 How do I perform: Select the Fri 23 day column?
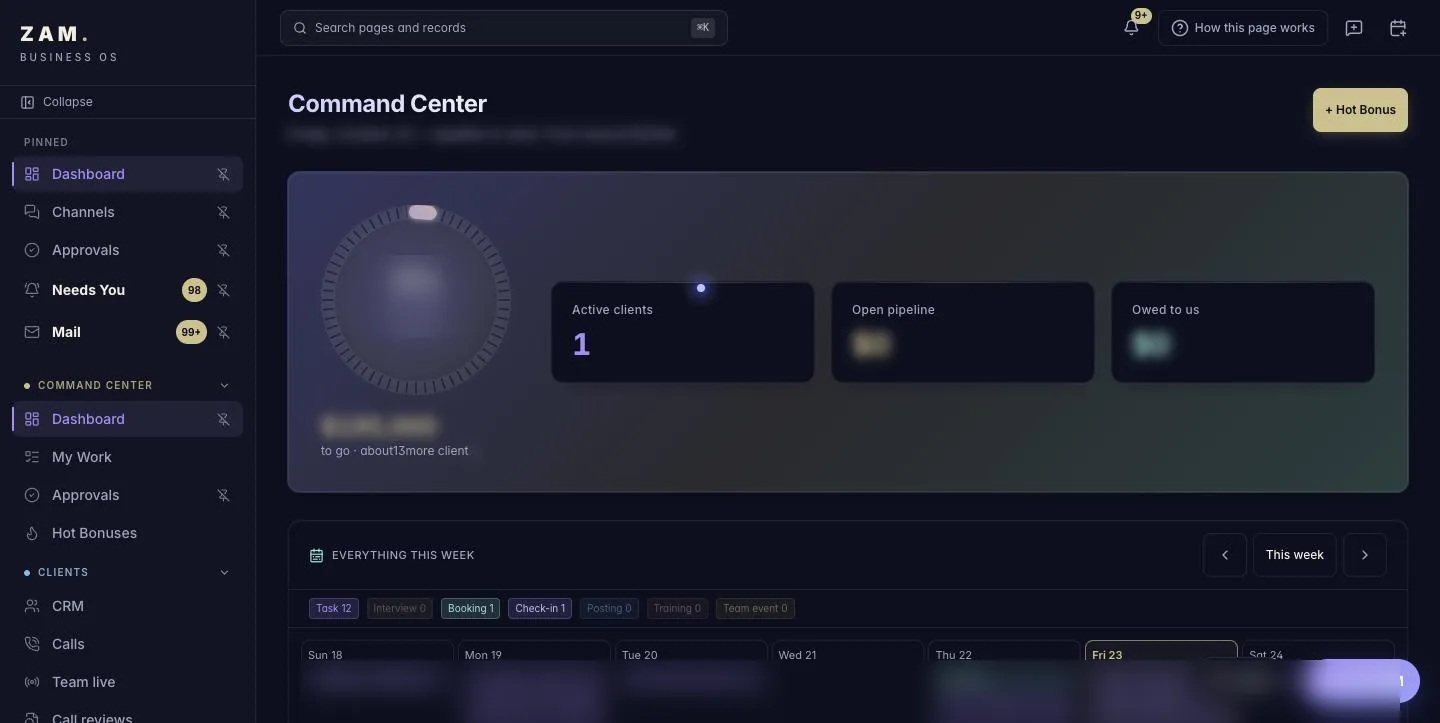click(1161, 680)
